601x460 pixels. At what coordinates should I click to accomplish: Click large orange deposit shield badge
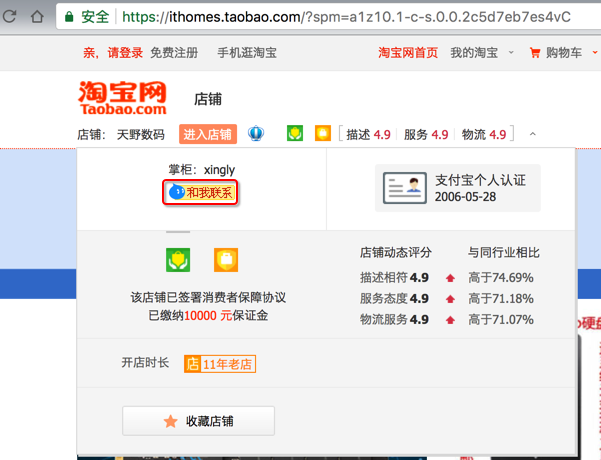click(x=226, y=260)
